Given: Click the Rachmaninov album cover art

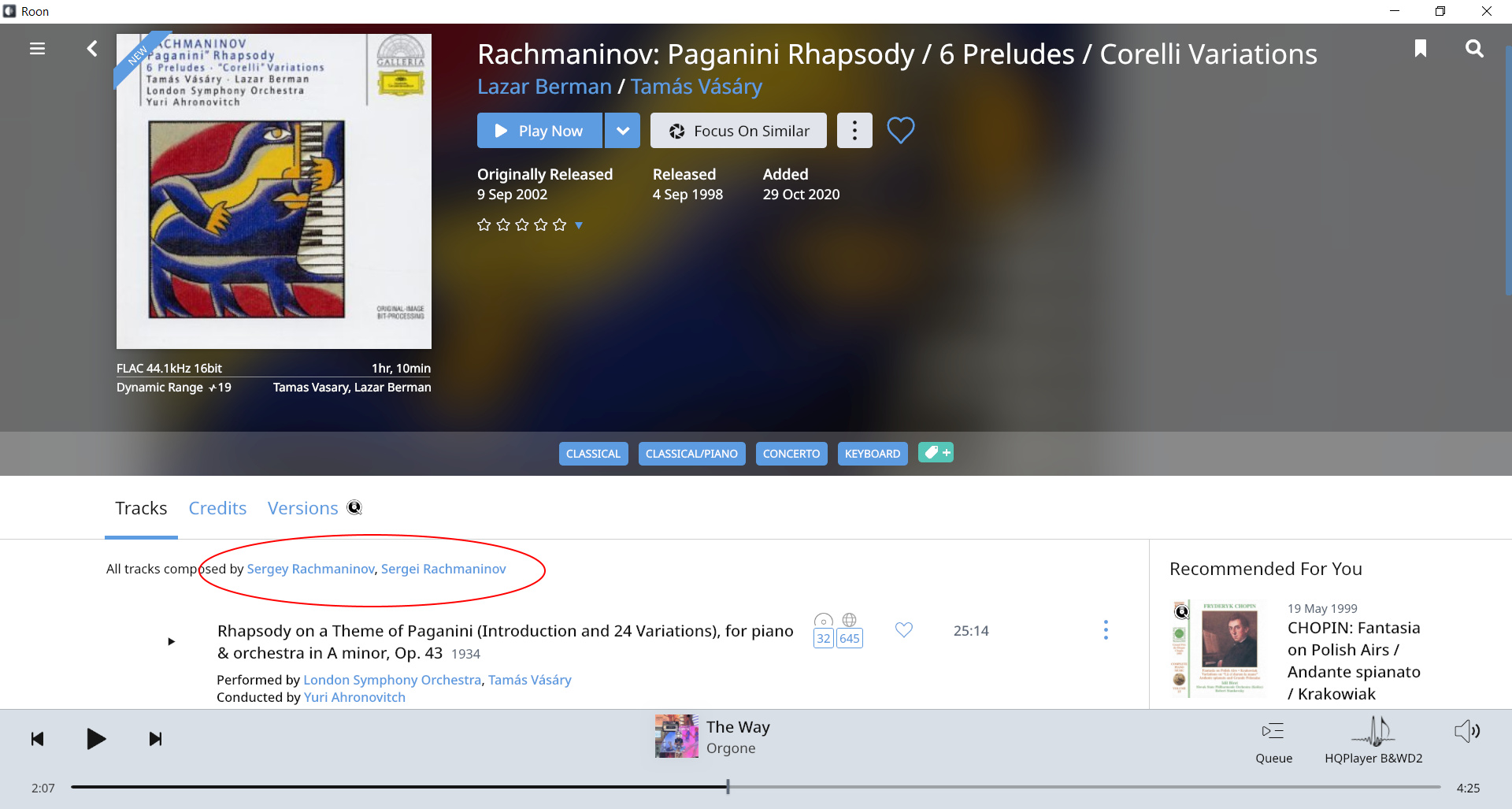Looking at the screenshot, I should click(x=274, y=191).
